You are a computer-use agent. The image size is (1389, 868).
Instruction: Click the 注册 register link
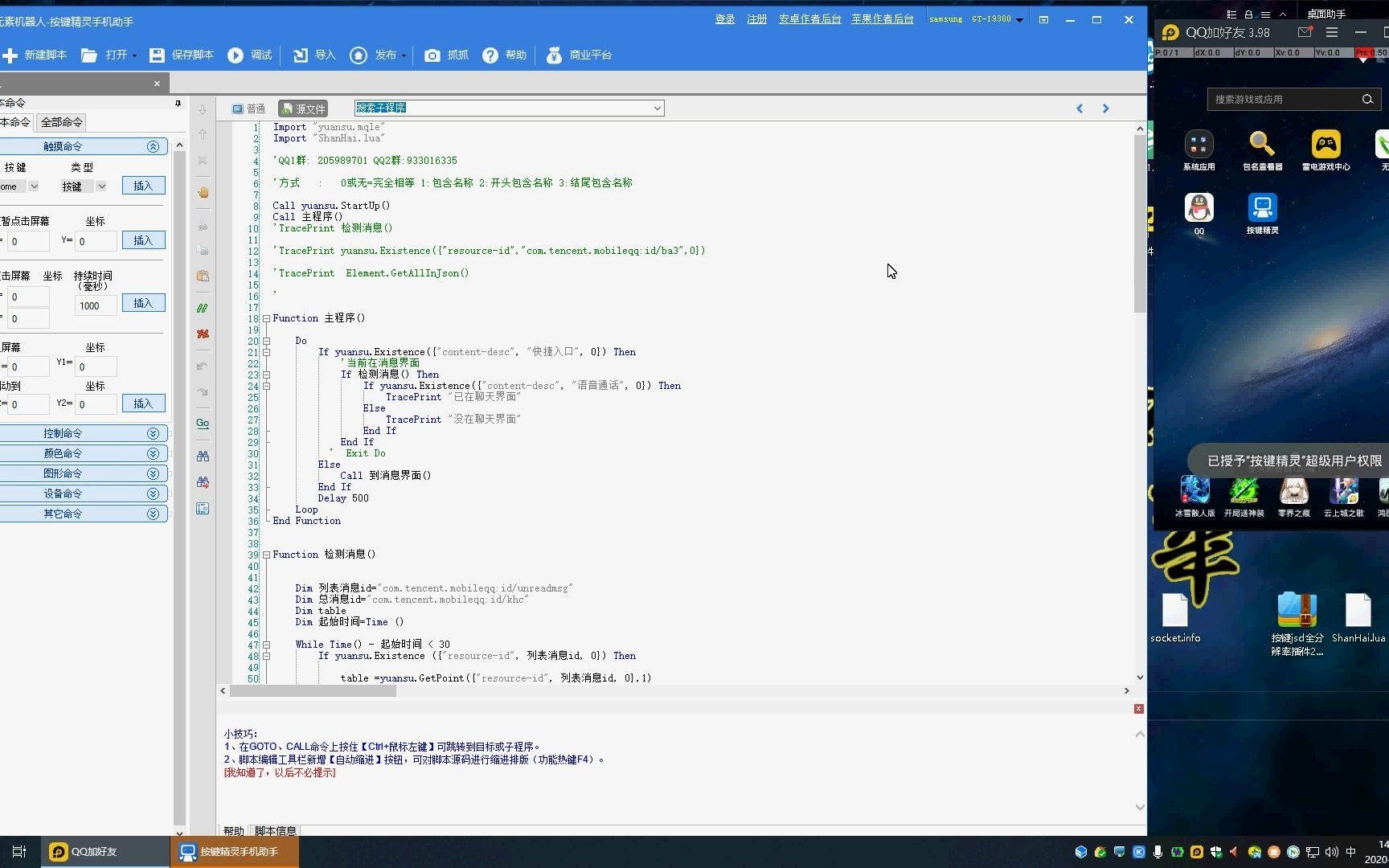(x=757, y=19)
